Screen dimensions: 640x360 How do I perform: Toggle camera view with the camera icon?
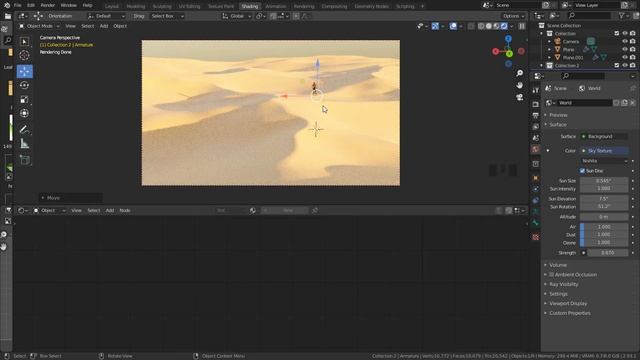[519, 97]
